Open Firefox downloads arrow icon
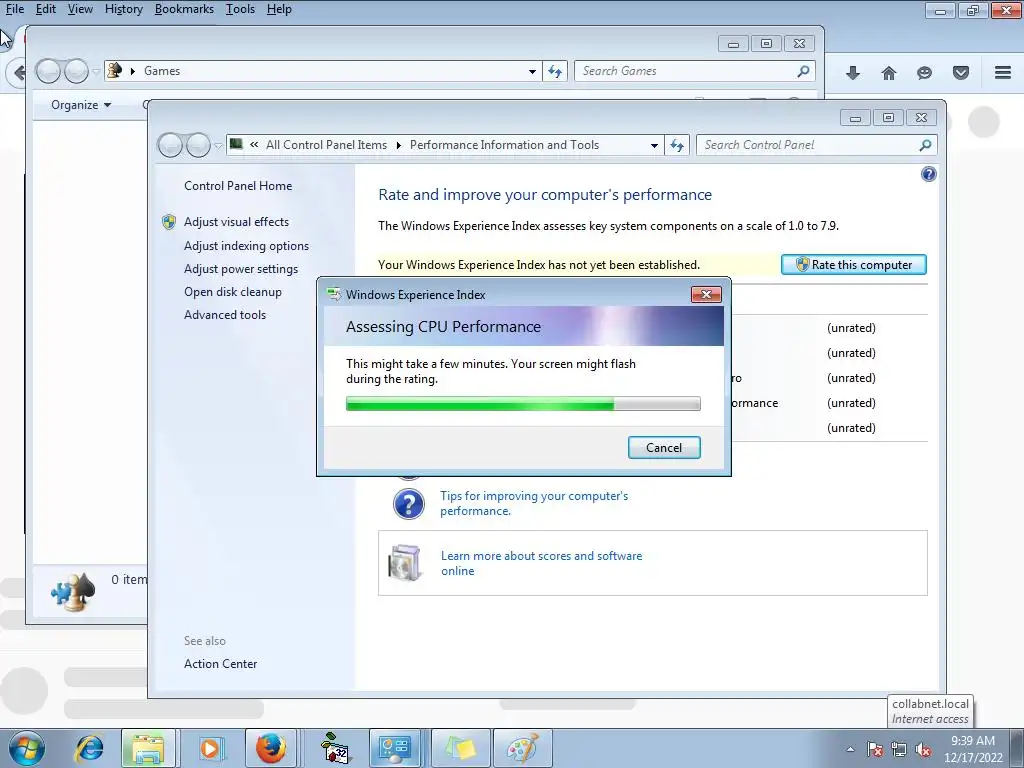 (852, 72)
